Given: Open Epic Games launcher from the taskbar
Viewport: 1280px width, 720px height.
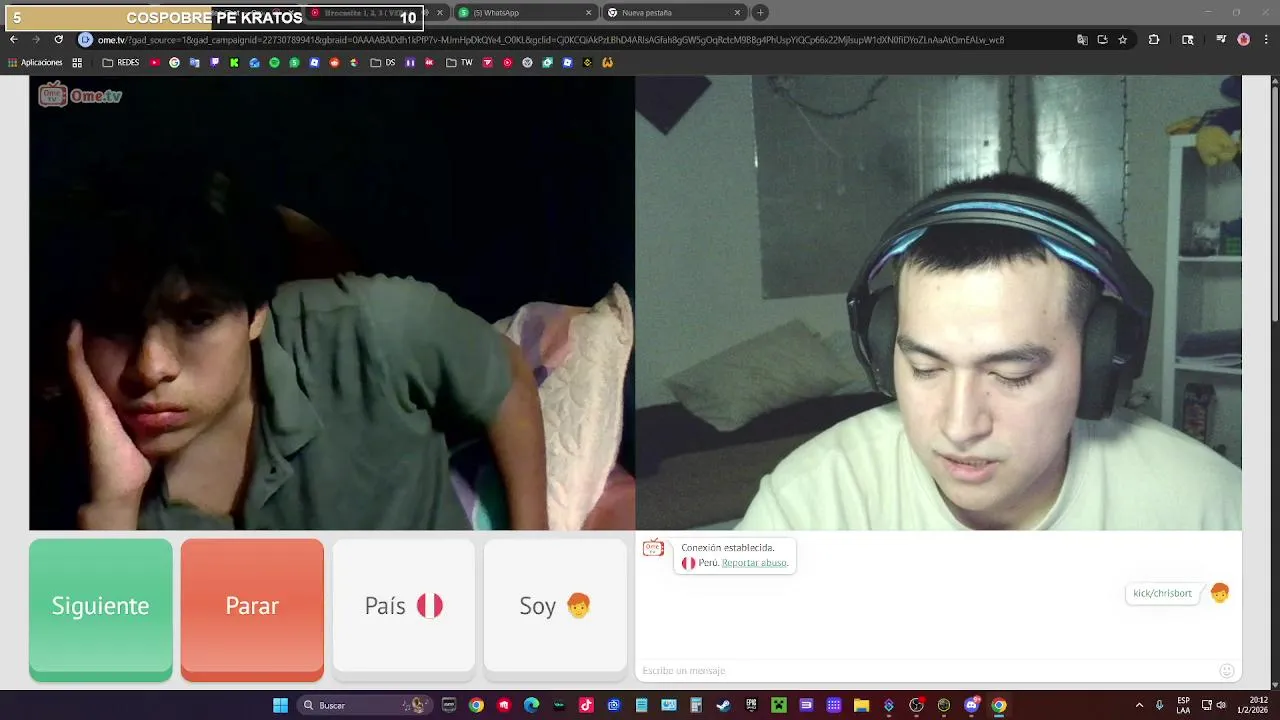Looking at the screenshot, I should (751, 705).
